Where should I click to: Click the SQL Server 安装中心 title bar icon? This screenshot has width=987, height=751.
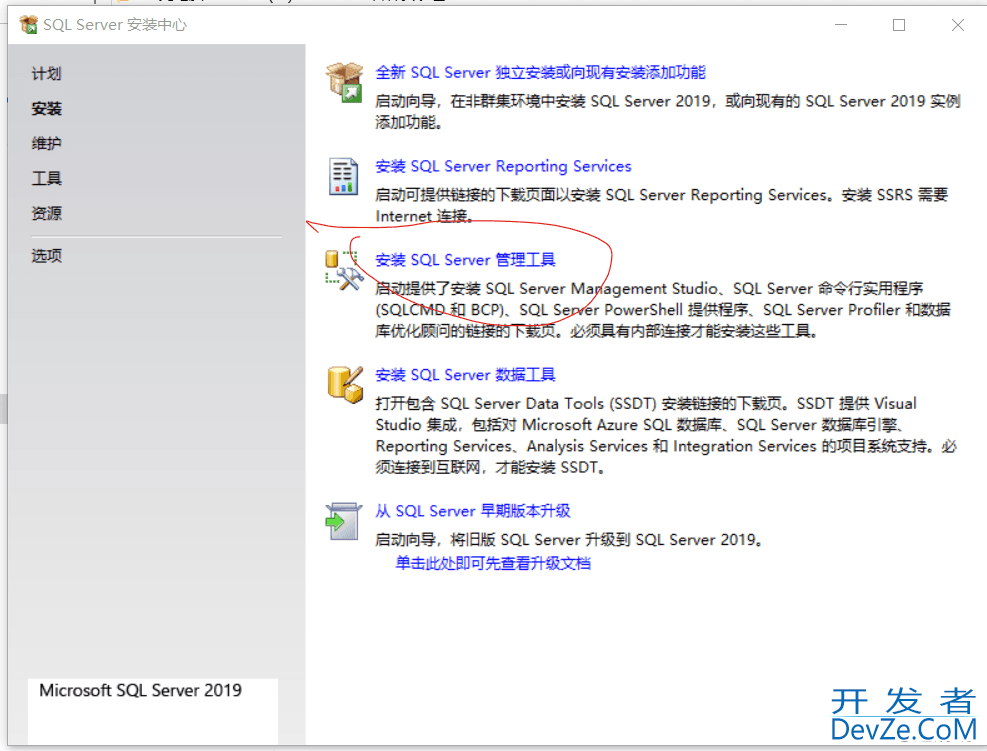click(28, 25)
